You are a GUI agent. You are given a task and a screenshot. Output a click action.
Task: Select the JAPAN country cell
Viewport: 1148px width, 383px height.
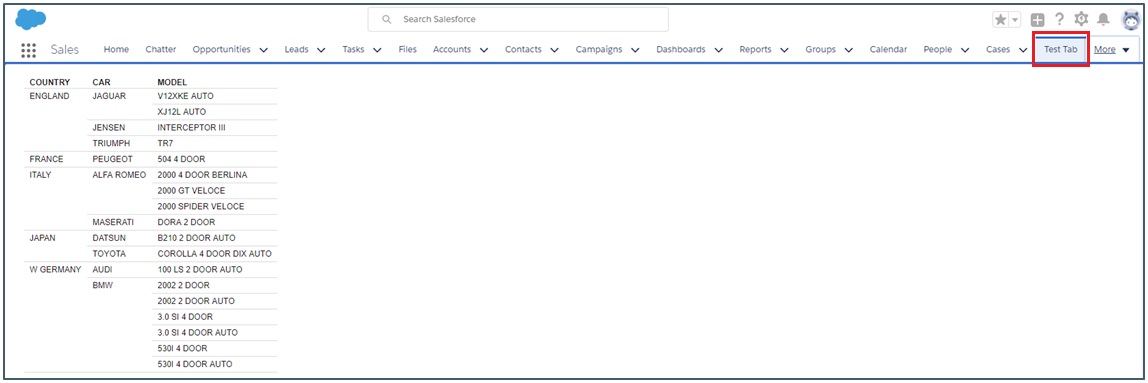[x=43, y=238]
